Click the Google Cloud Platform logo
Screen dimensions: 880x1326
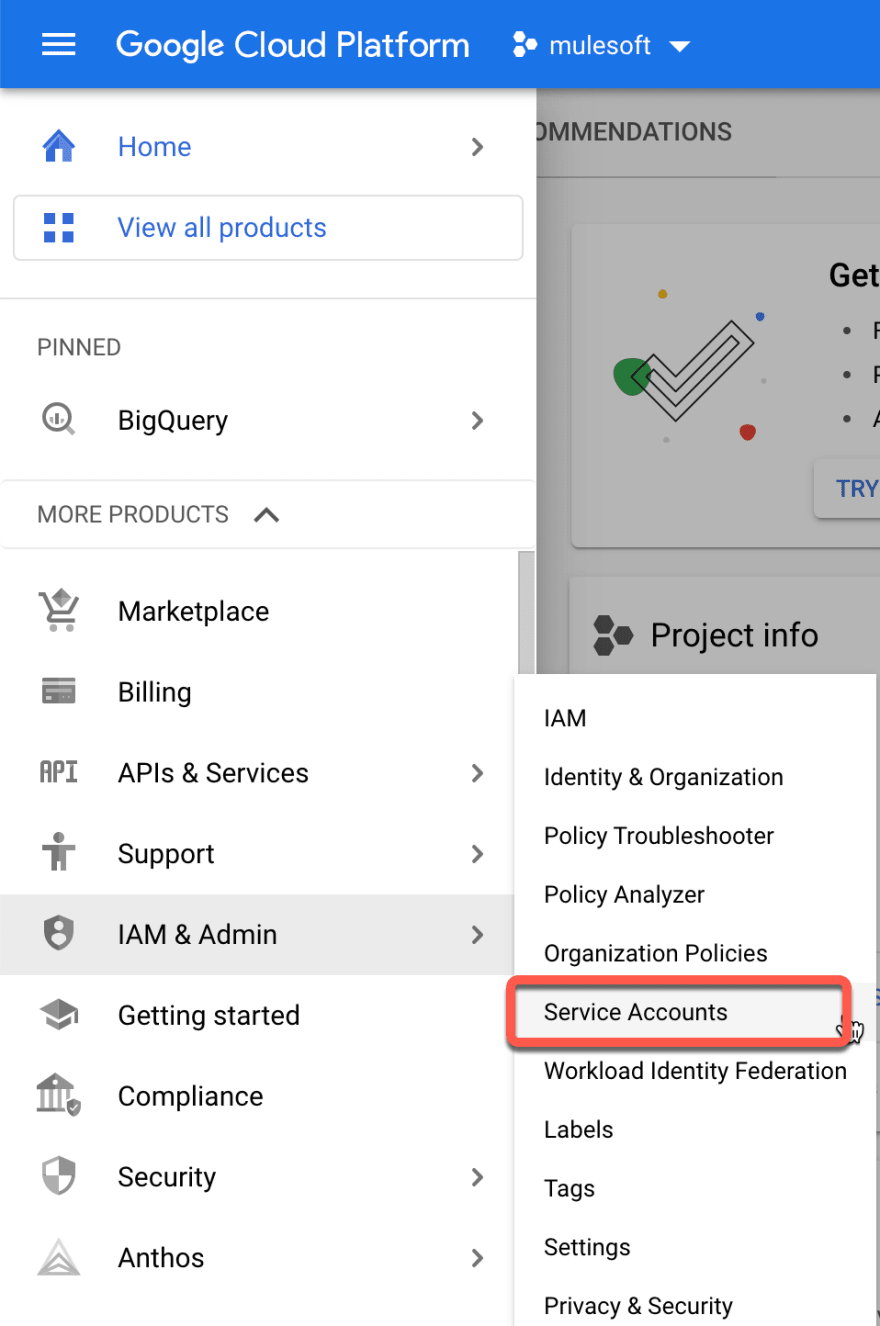click(x=293, y=45)
